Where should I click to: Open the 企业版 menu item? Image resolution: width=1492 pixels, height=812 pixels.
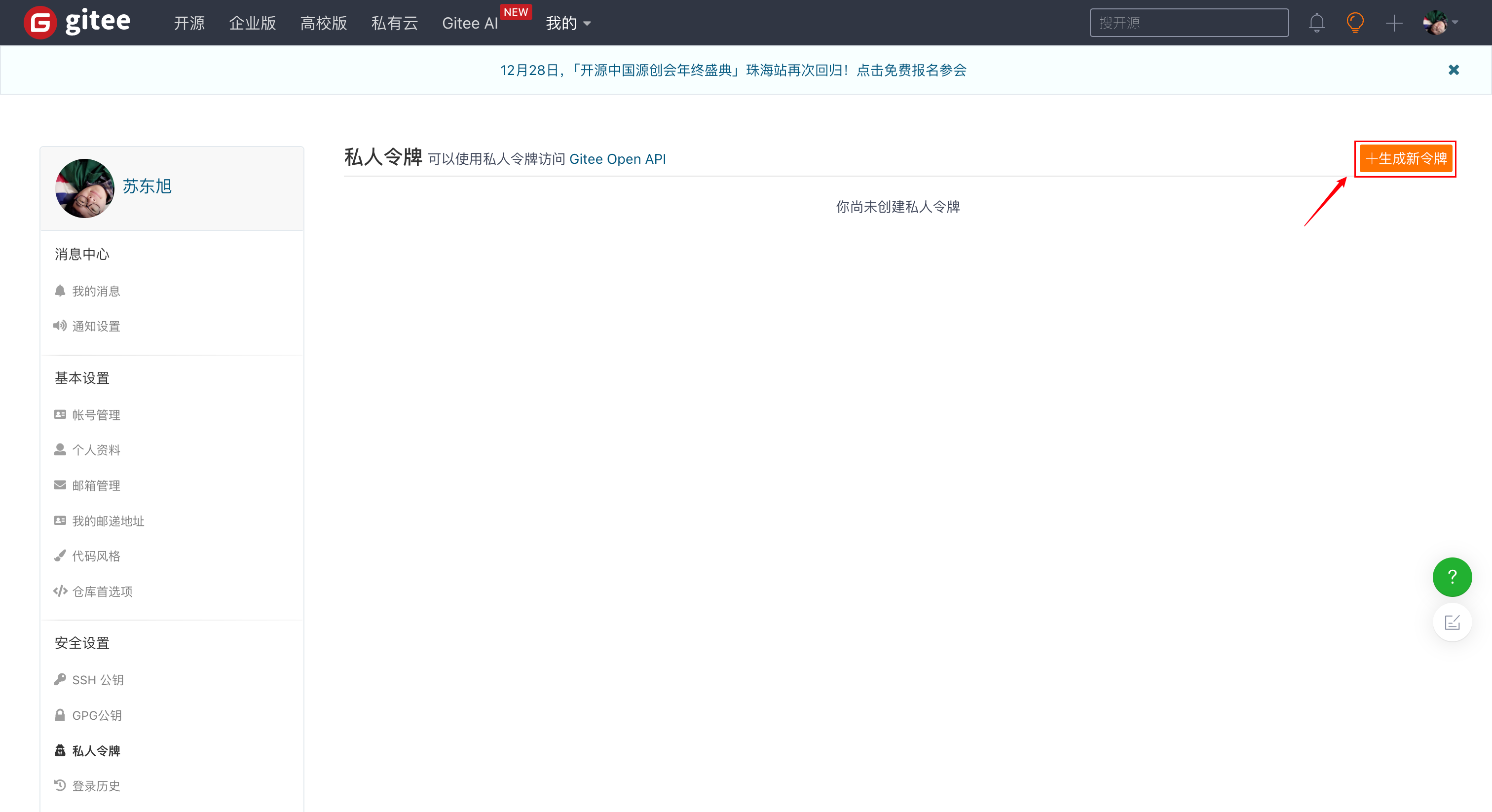[x=252, y=23]
